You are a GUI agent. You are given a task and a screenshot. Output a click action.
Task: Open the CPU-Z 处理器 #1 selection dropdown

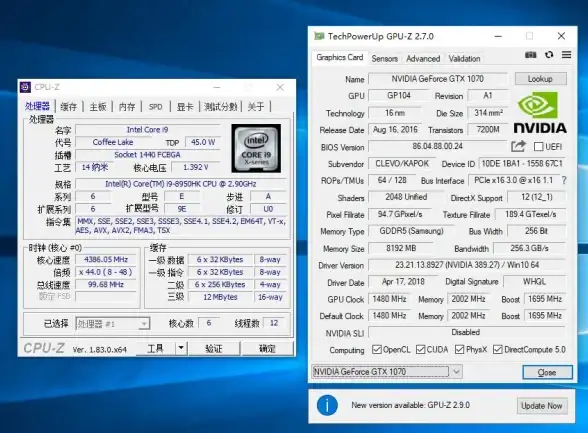tap(113, 324)
